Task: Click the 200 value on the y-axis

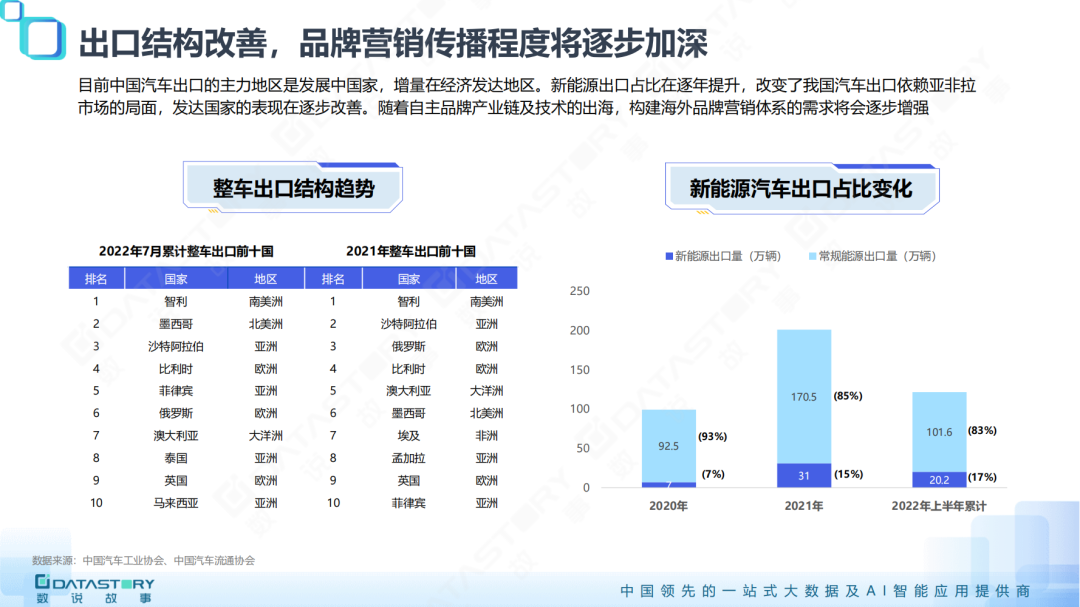Action: 580,330
